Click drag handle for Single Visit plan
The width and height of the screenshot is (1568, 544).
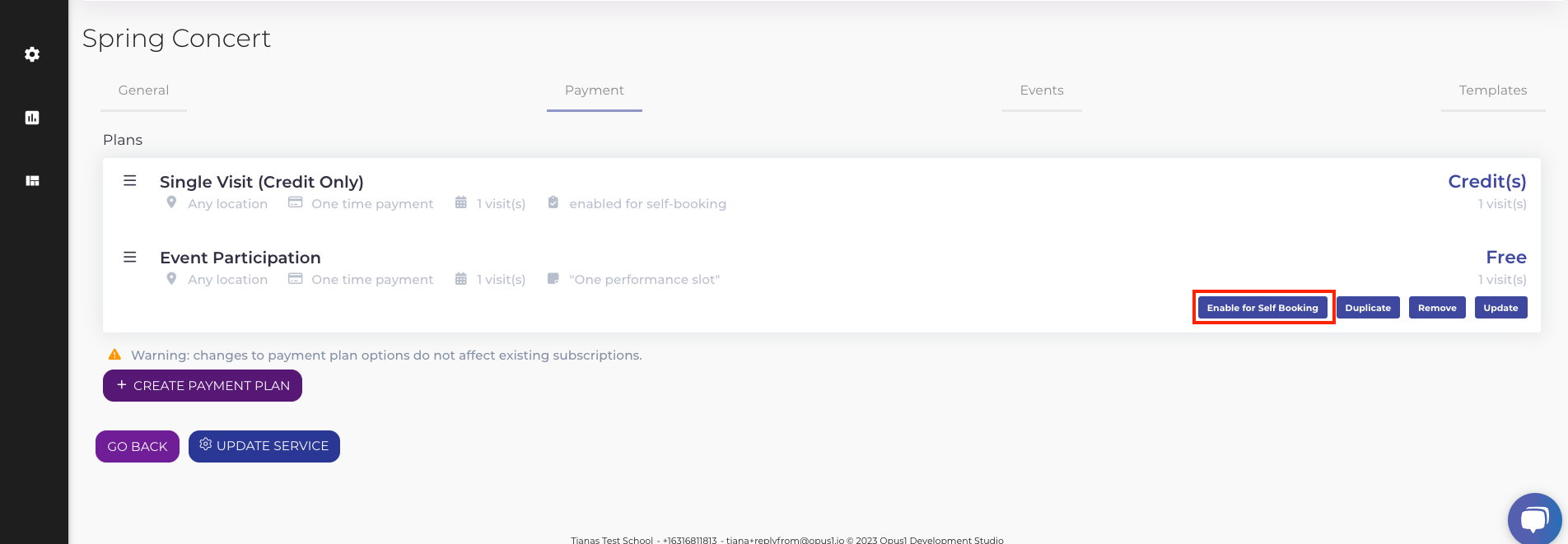coord(129,181)
